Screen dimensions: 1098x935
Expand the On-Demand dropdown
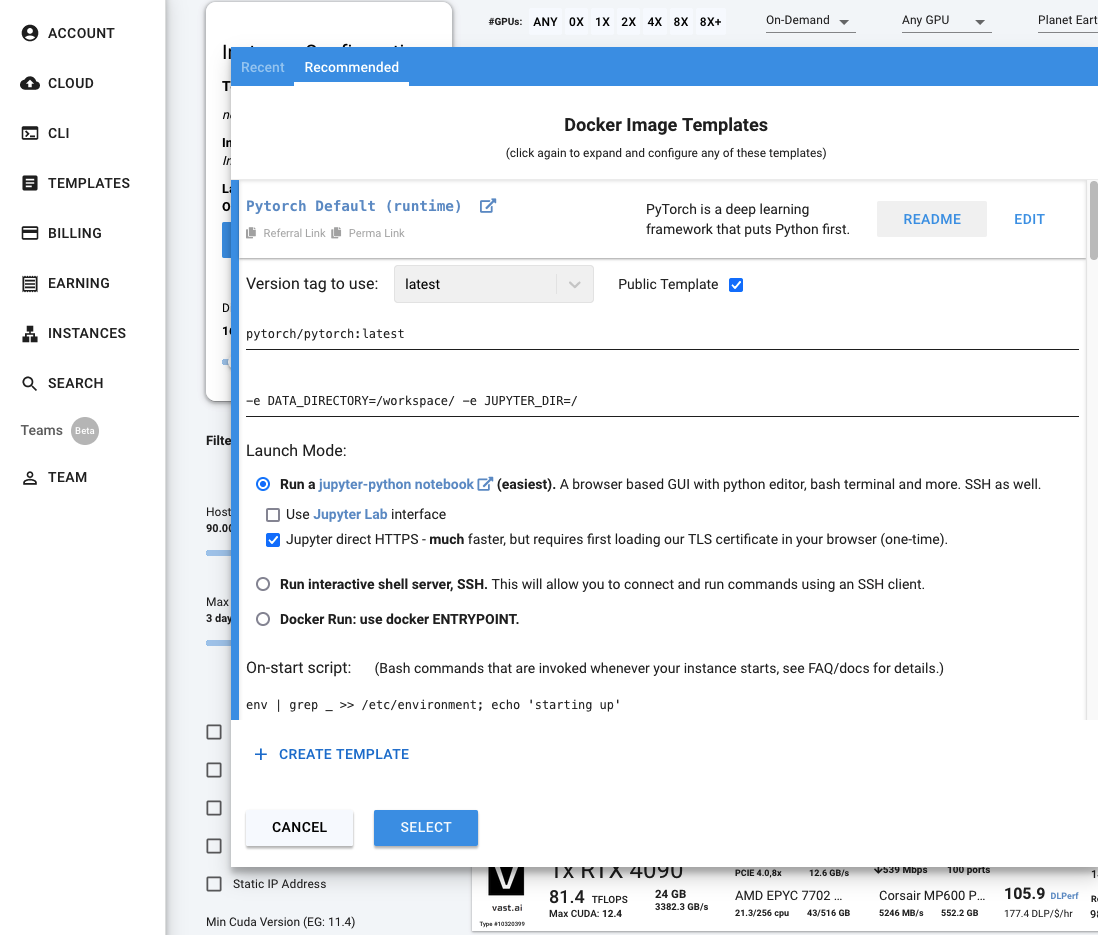click(x=810, y=21)
